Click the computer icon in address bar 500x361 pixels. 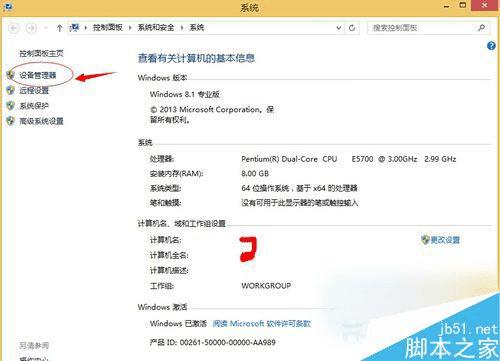point(75,27)
